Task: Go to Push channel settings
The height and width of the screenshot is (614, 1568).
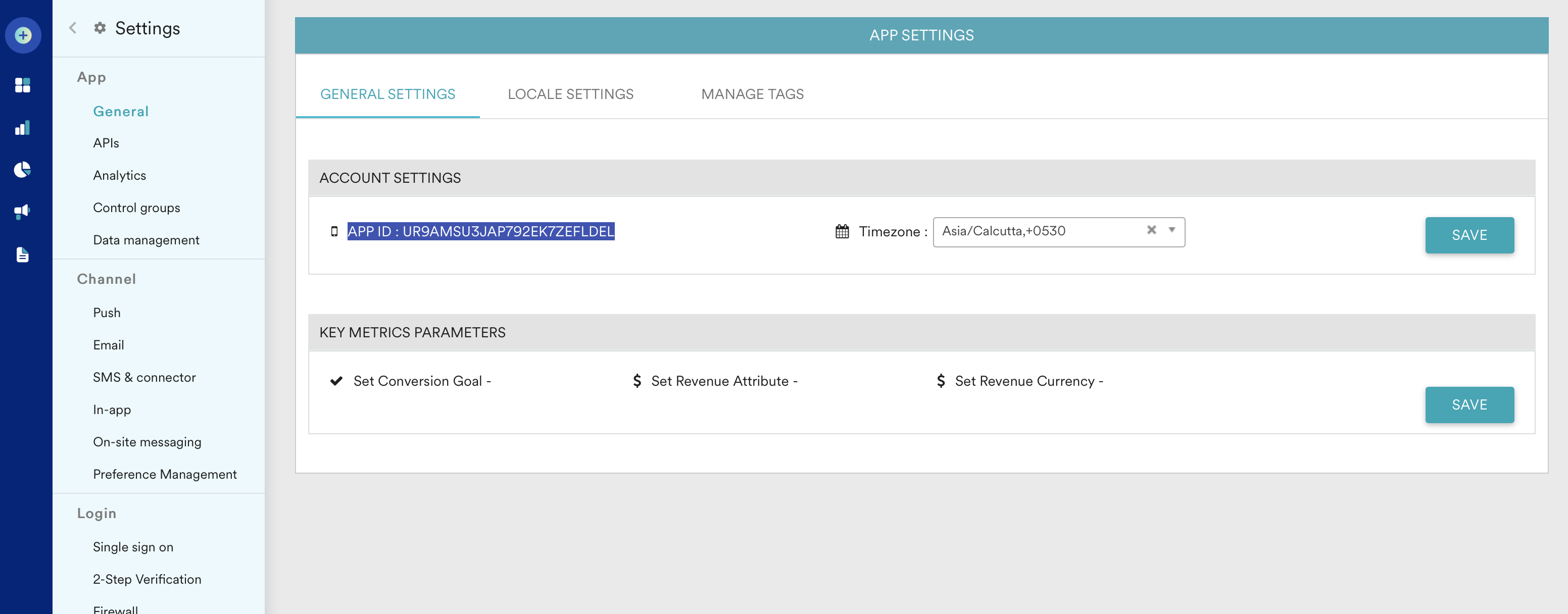Action: [107, 313]
